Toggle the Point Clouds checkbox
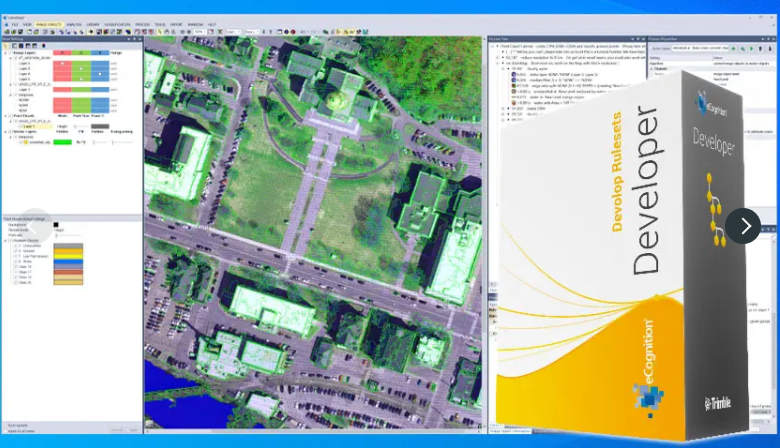The image size is (780, 448). click(x=10, y=116)
